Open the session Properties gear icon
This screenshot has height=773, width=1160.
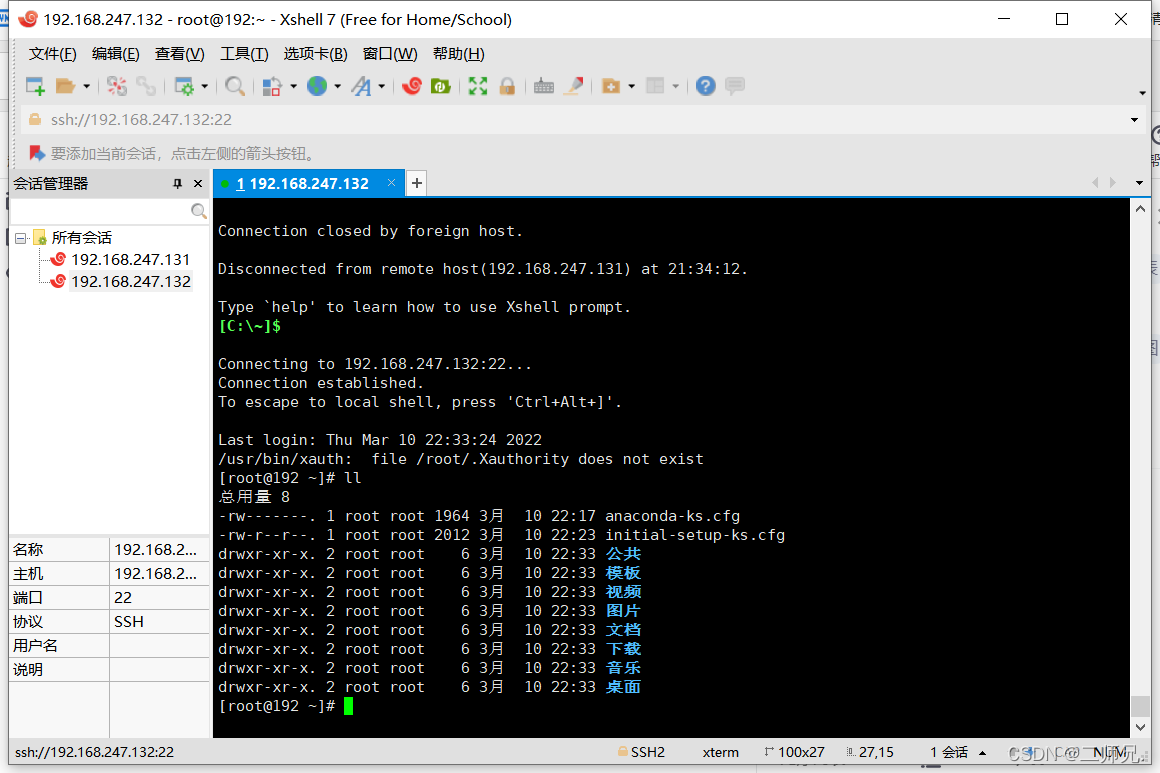(183, 86)
